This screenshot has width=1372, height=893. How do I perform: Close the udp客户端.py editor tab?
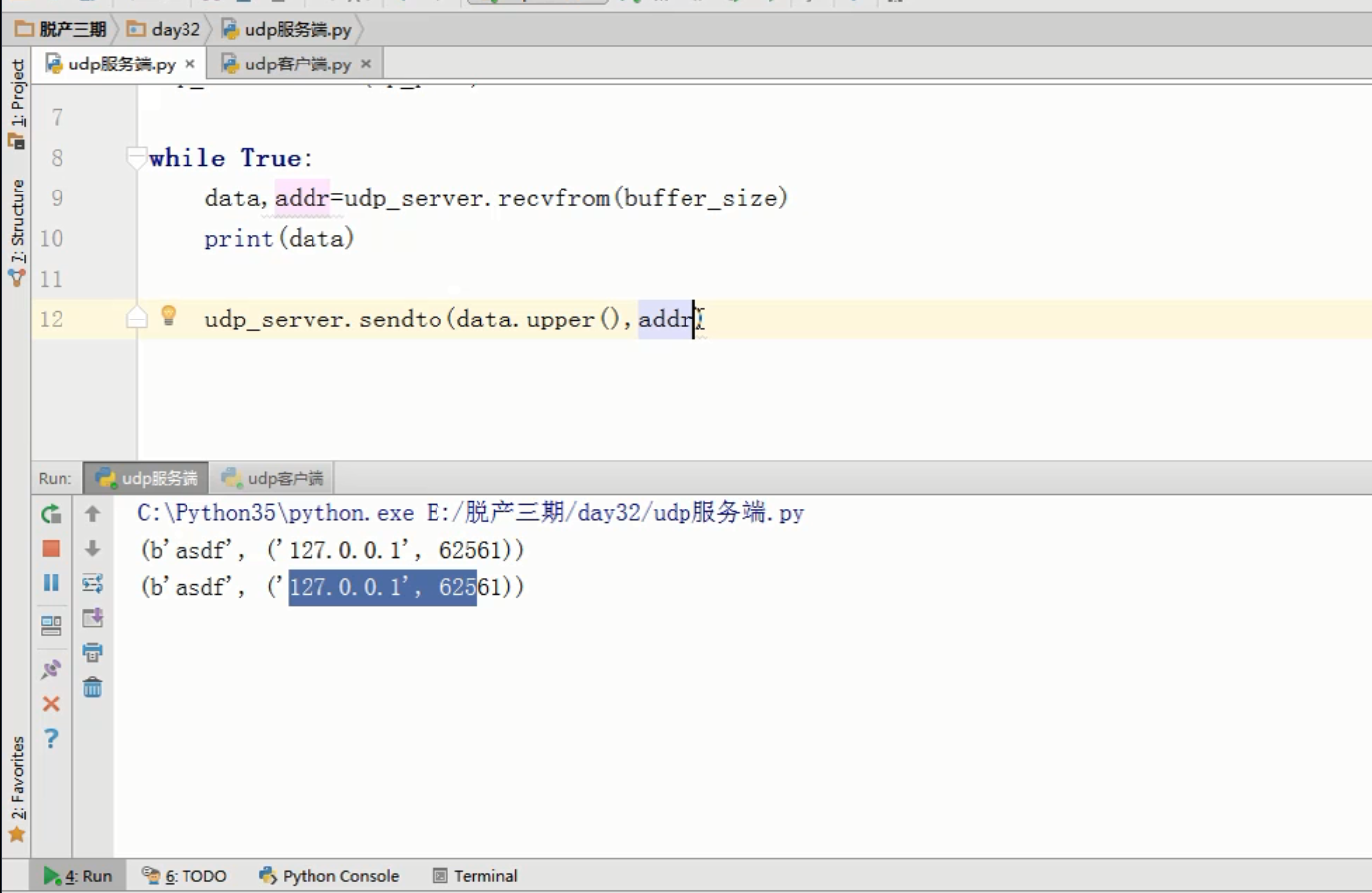click(366, 64)
